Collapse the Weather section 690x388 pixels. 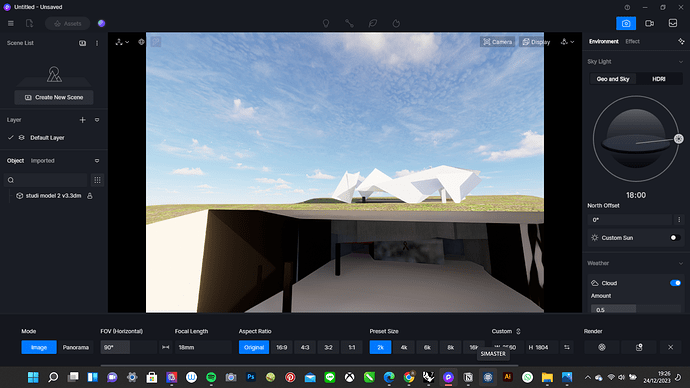[x=681, y=263]
